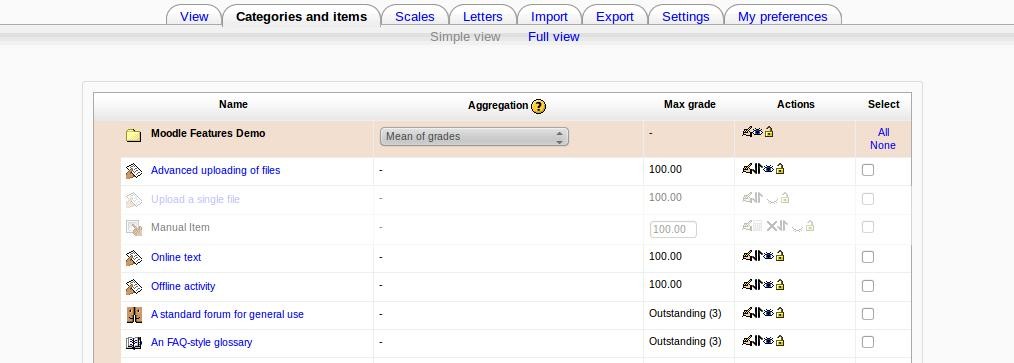Check the box for An FAQ-style glossary
The image size is (1014, 363).
pos(868,342)
